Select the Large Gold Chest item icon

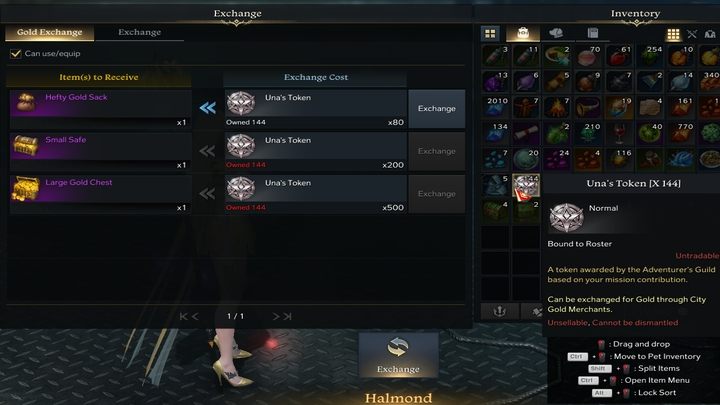tap(25, 188)
